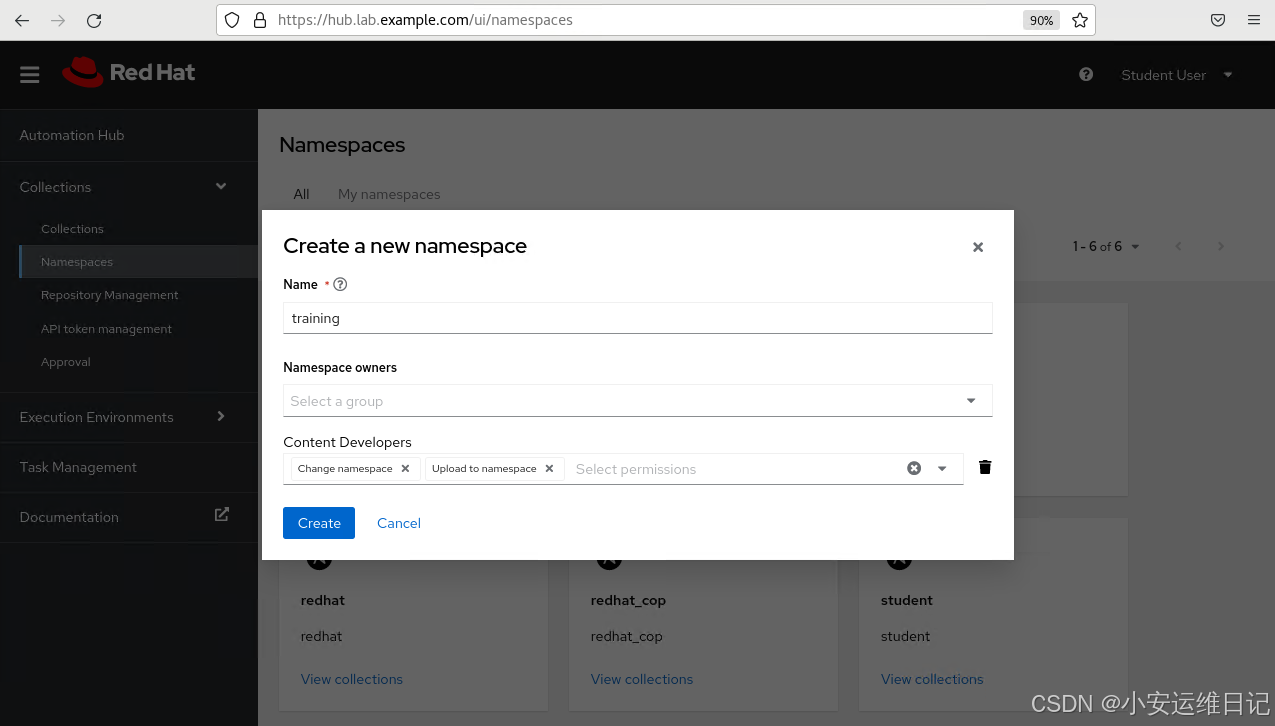1275x726 pixels.
Task: View collections for student namespace
Action: coord(932,679)
